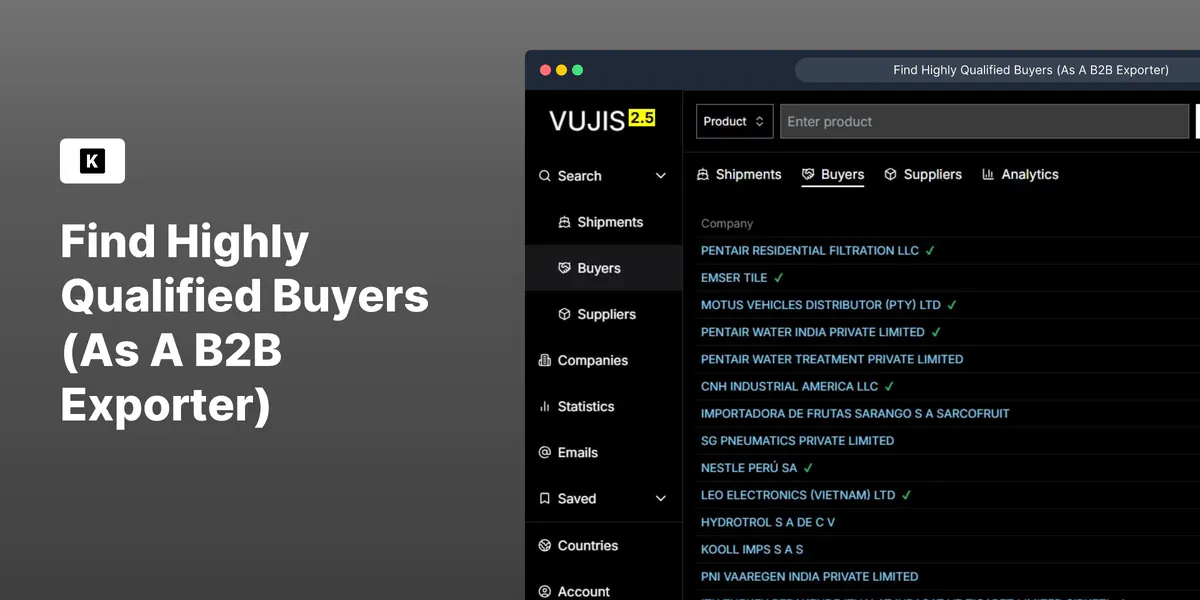Open Saved in the sidebar

point(576,498)
